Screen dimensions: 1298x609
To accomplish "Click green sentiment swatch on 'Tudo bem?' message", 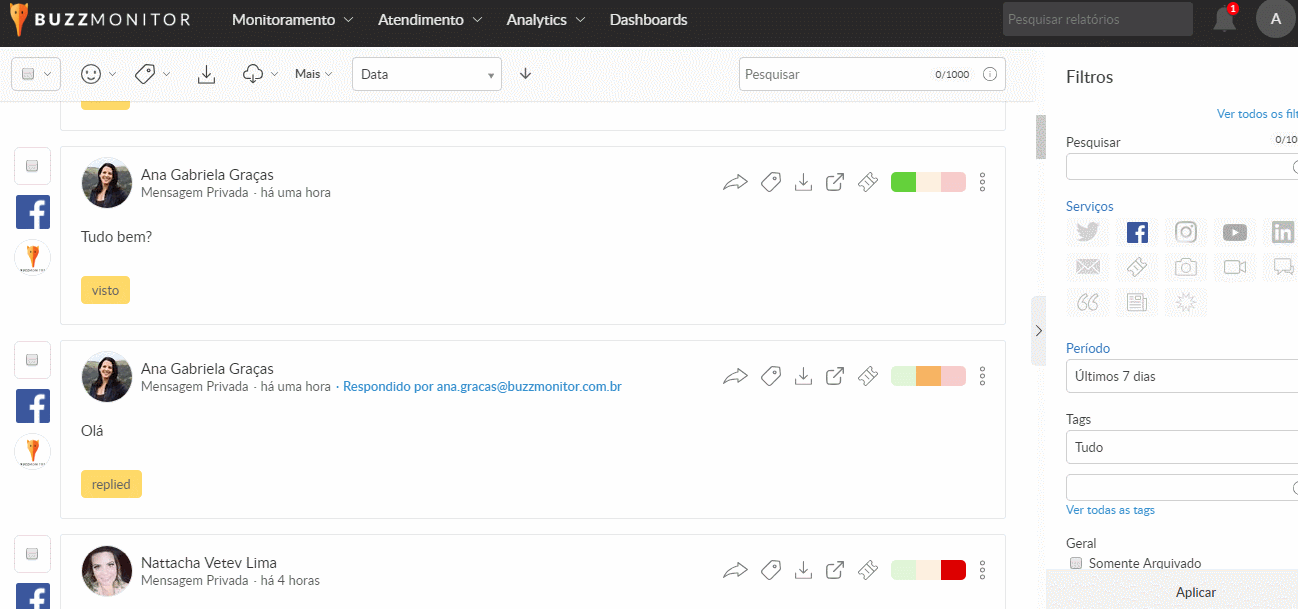I will click(x=903, y=182).
